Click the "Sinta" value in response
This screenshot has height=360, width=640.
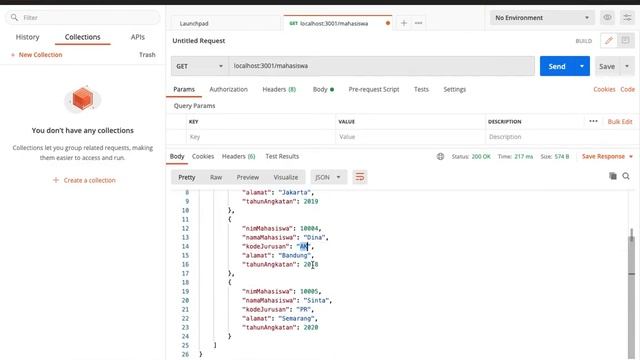[x=317, y=300]
